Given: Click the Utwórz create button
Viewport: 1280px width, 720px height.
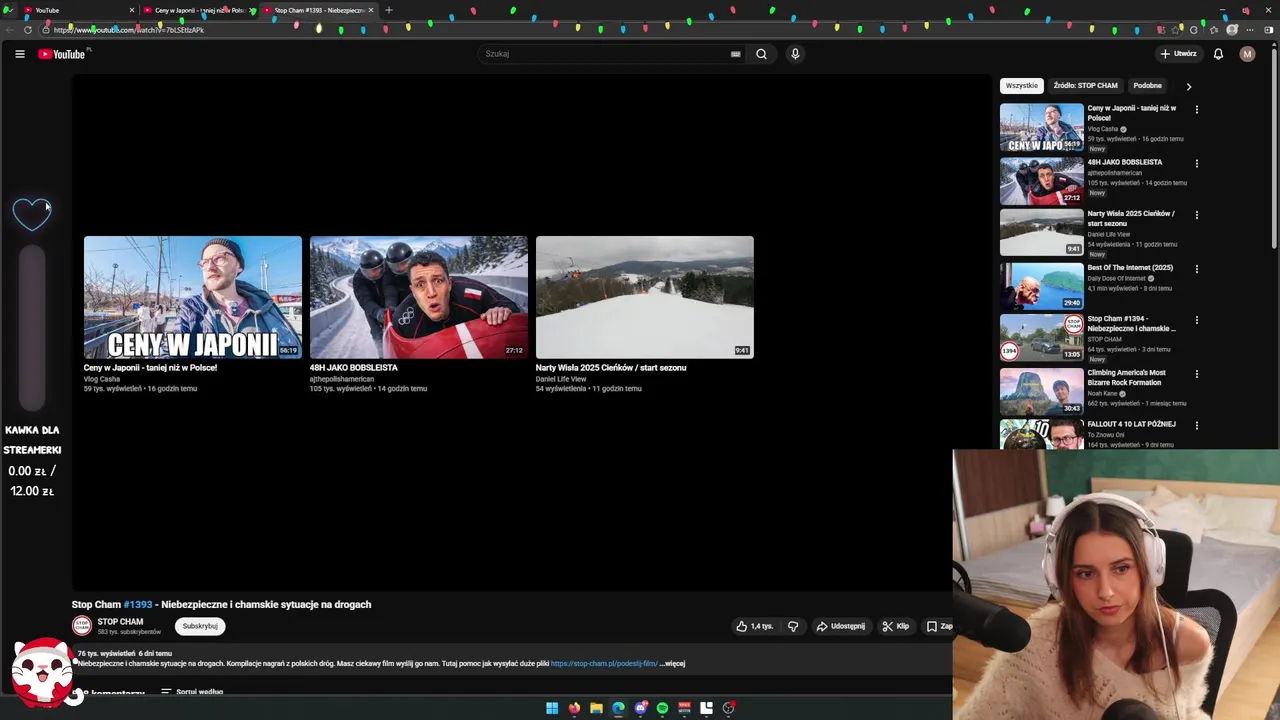Looking at the screenshot, I should coord(1178,54).
